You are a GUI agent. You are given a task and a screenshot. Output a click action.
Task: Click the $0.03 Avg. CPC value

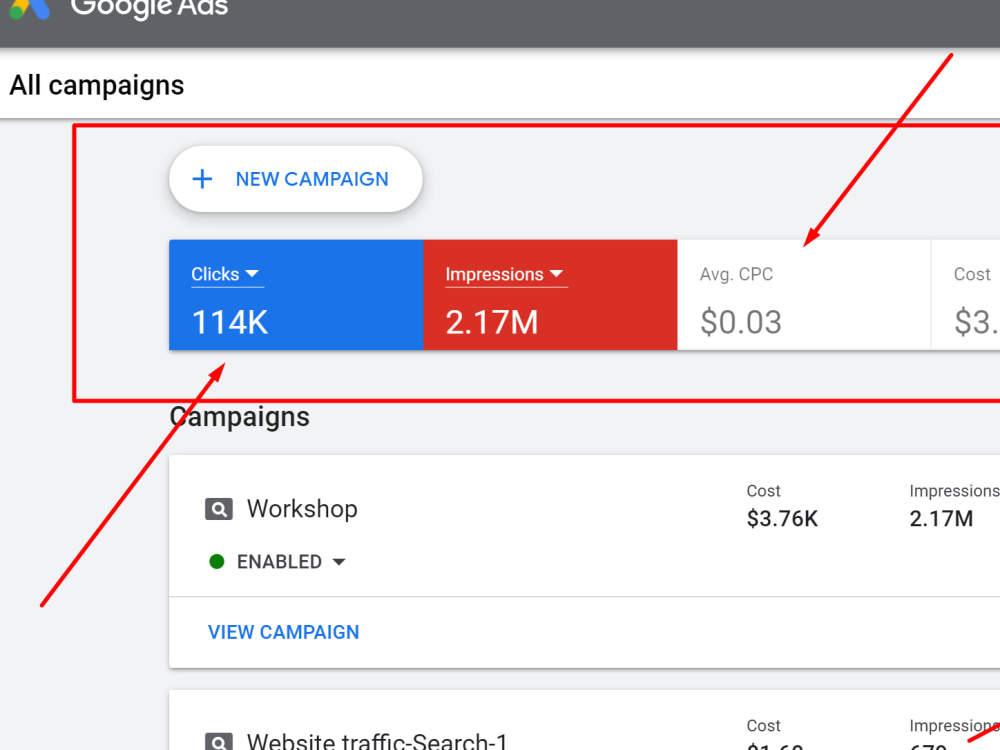[x=741, y=322]
